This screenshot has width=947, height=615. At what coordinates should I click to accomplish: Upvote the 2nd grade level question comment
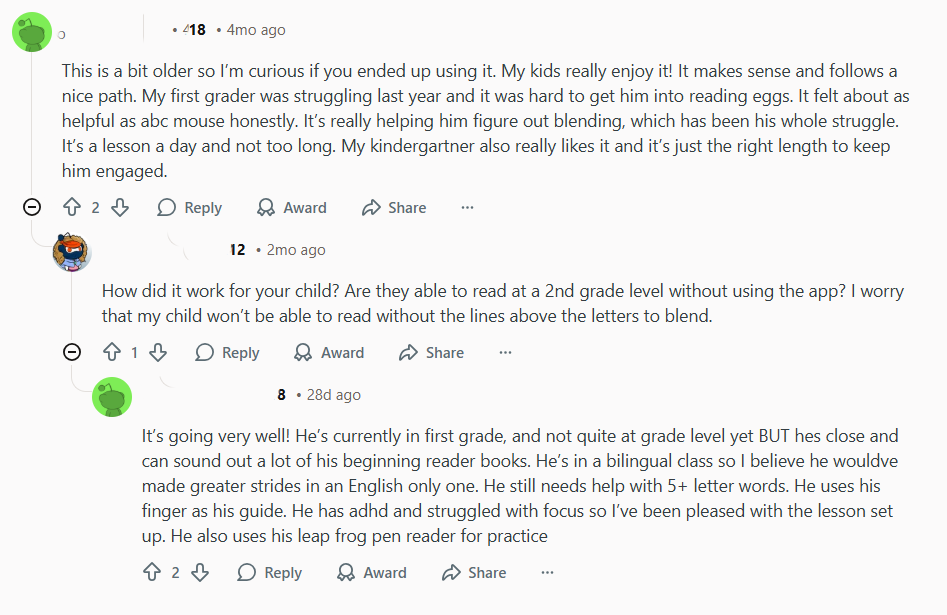pyautogui.click(x=111, y=353)
